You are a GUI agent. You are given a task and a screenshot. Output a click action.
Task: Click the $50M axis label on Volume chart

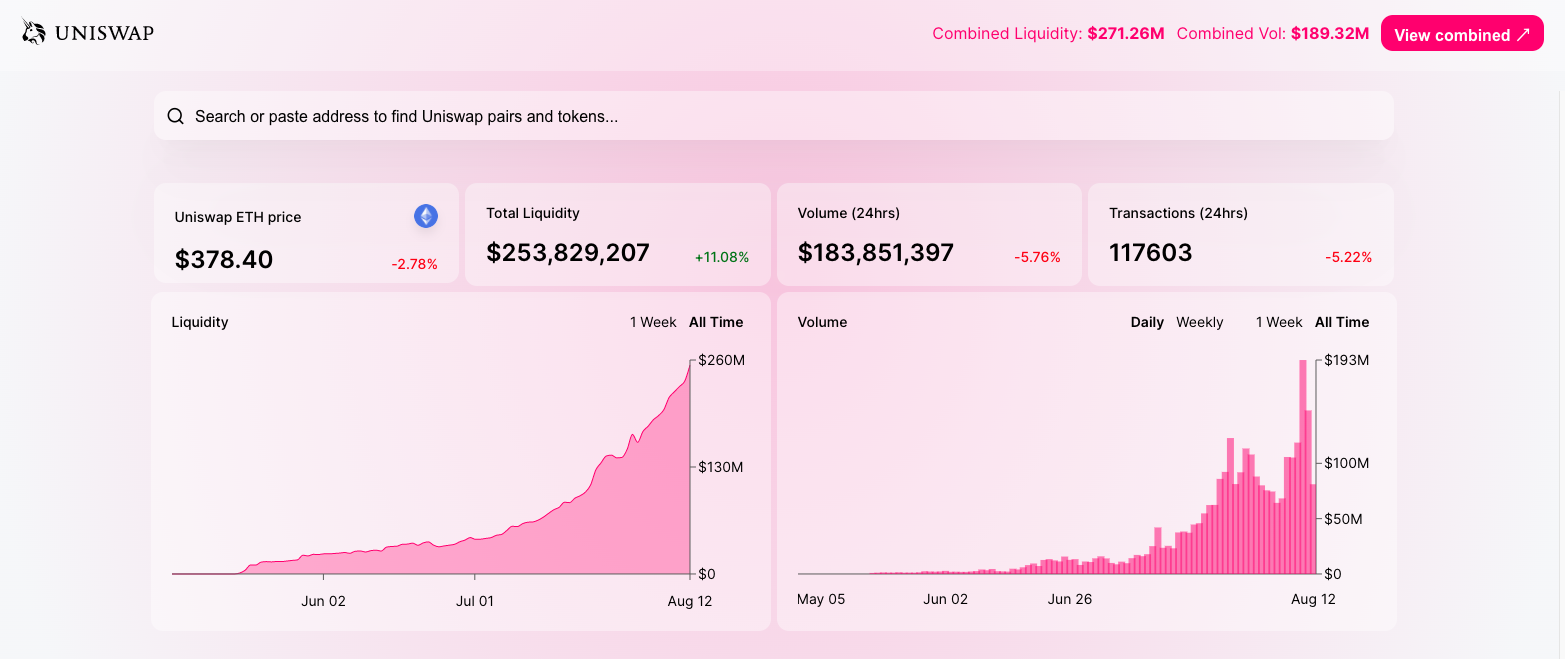pyautogui.click(x=1344, y=519)
